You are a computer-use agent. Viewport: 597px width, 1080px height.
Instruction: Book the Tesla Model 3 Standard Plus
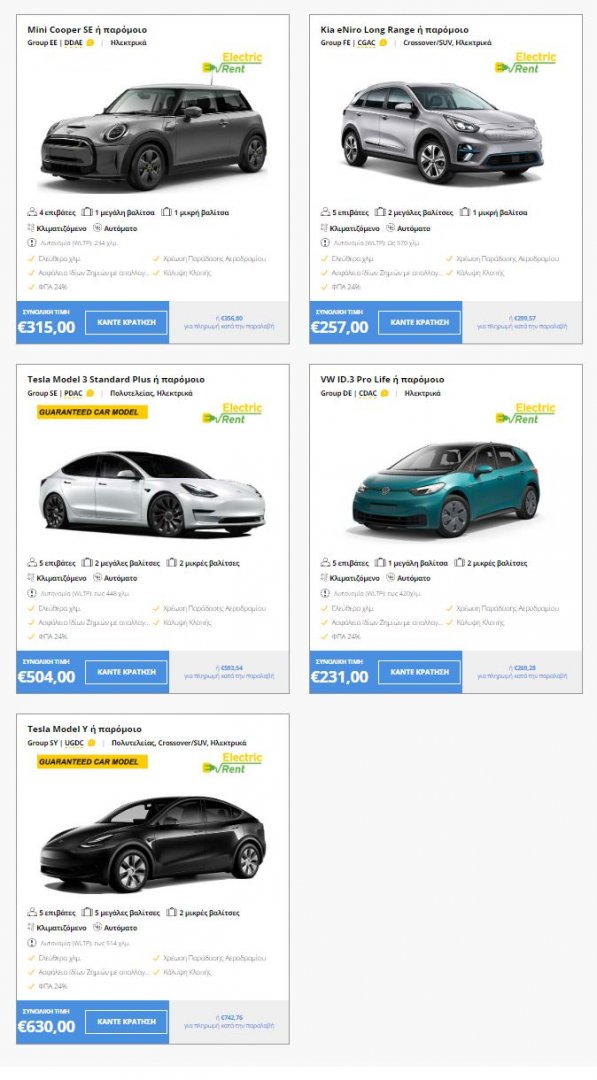coord(127,672)
